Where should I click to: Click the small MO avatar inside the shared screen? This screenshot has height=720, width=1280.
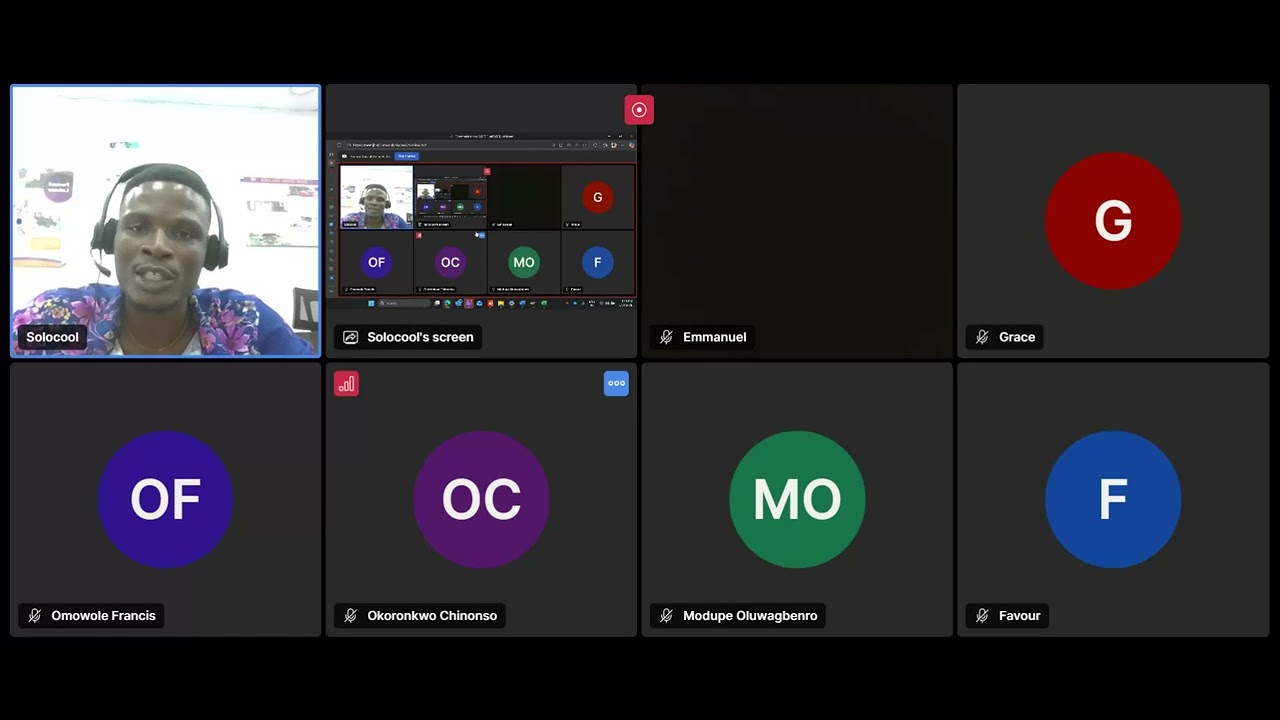click(x=524, y=262)
